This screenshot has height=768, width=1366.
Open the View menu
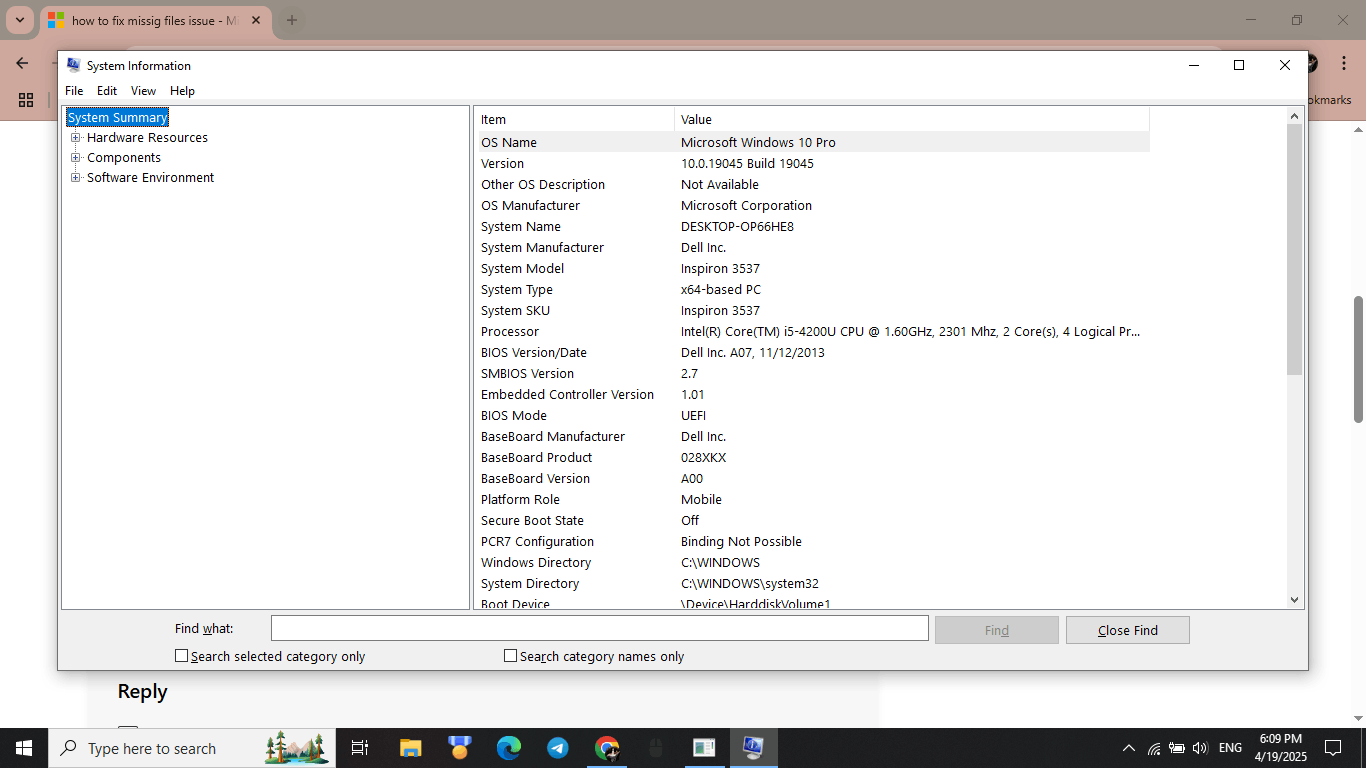[x=144, y=91]
